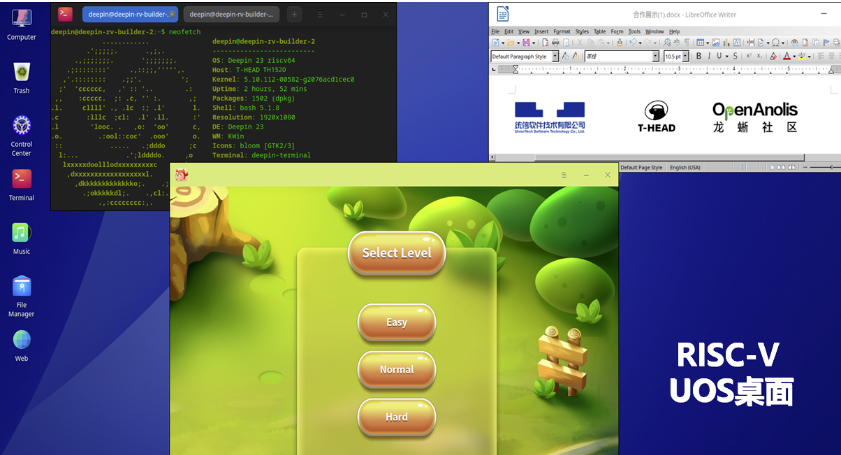Viewport: 841px width, 455px height.
Task: Toggle Subscript in Writer toolbar
Action: pyautogui.click(x=759, y=56)
